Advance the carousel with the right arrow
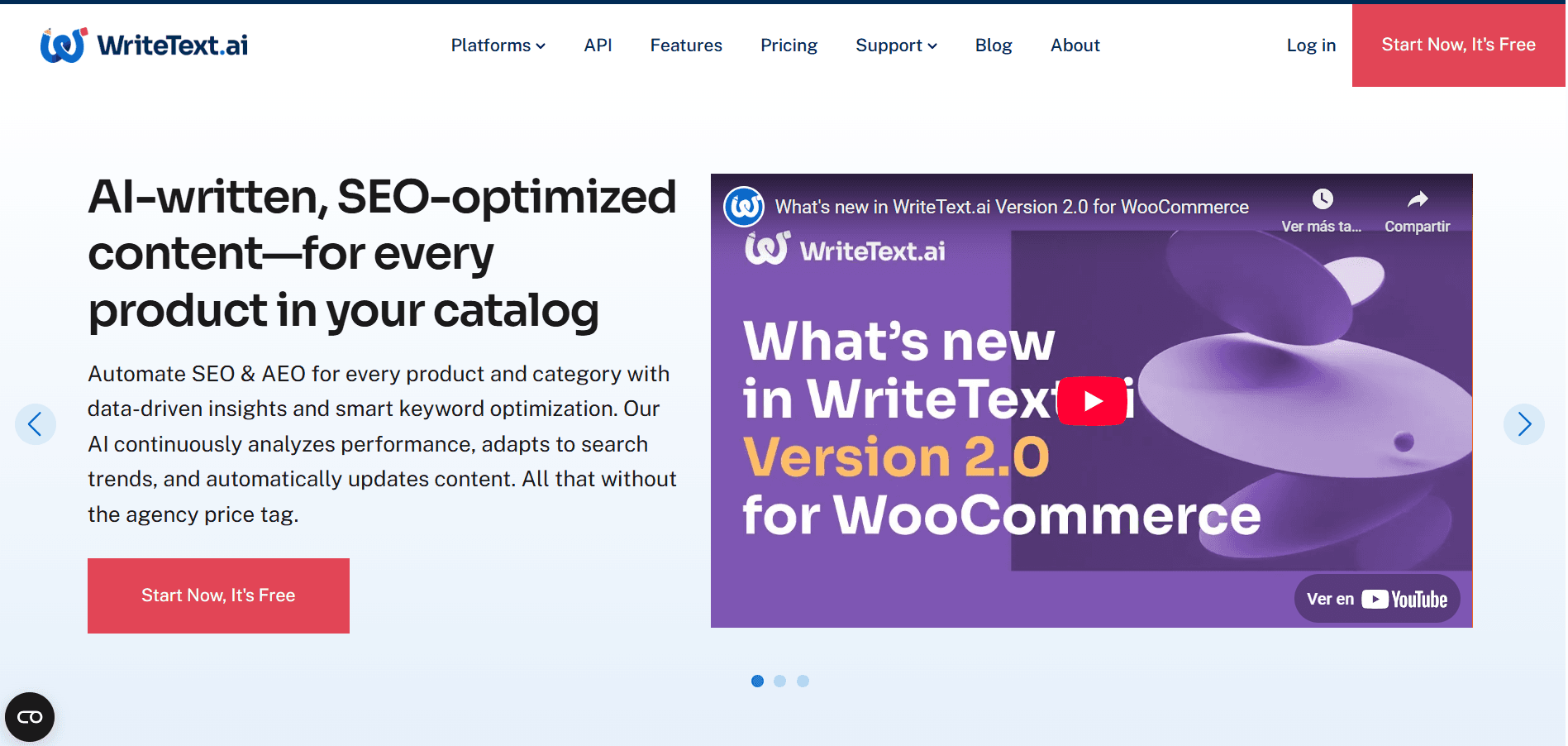The height and width of the screenshot is (746, 1568). coord(1524,424)
